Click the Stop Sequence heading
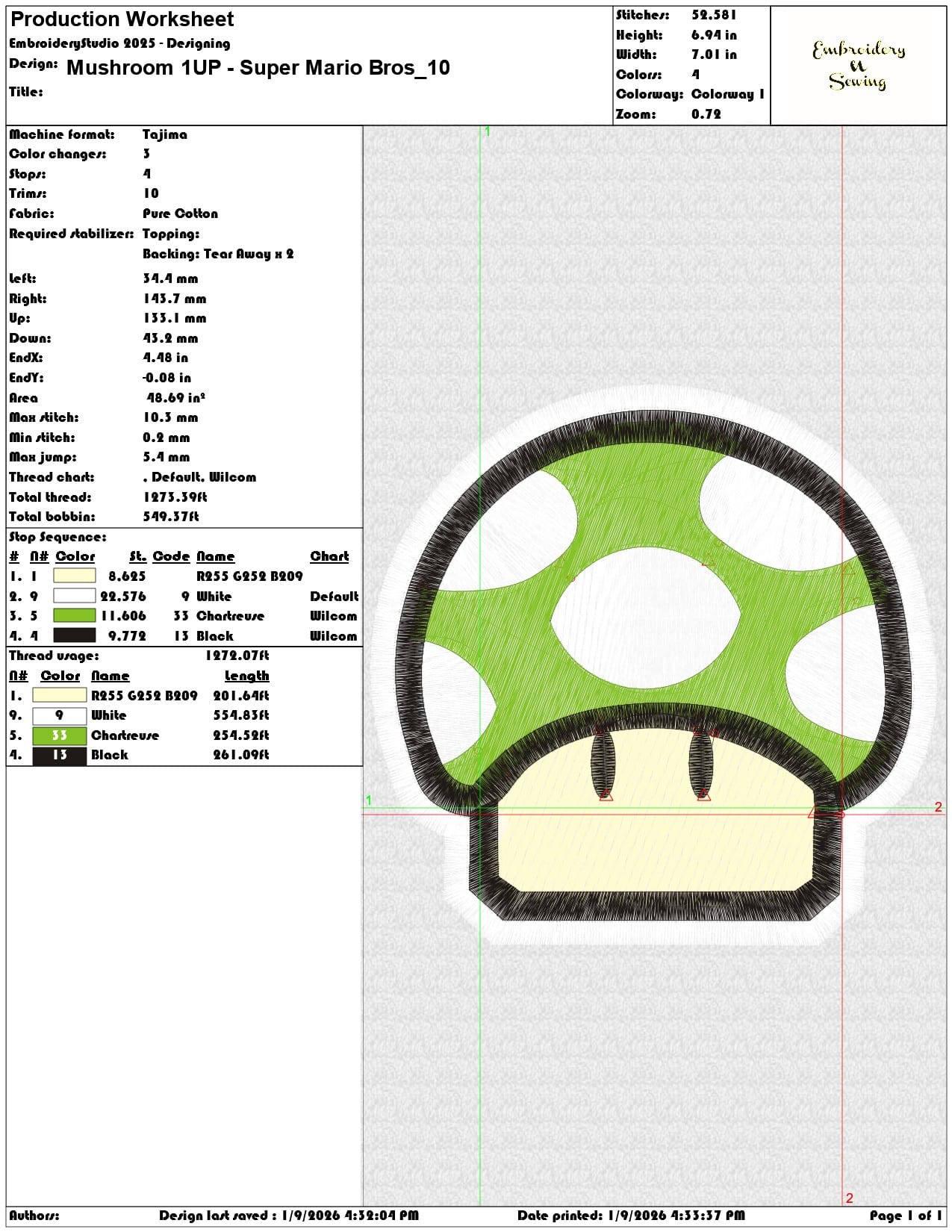The image size is (952, 1232). (x=57, y=537)
